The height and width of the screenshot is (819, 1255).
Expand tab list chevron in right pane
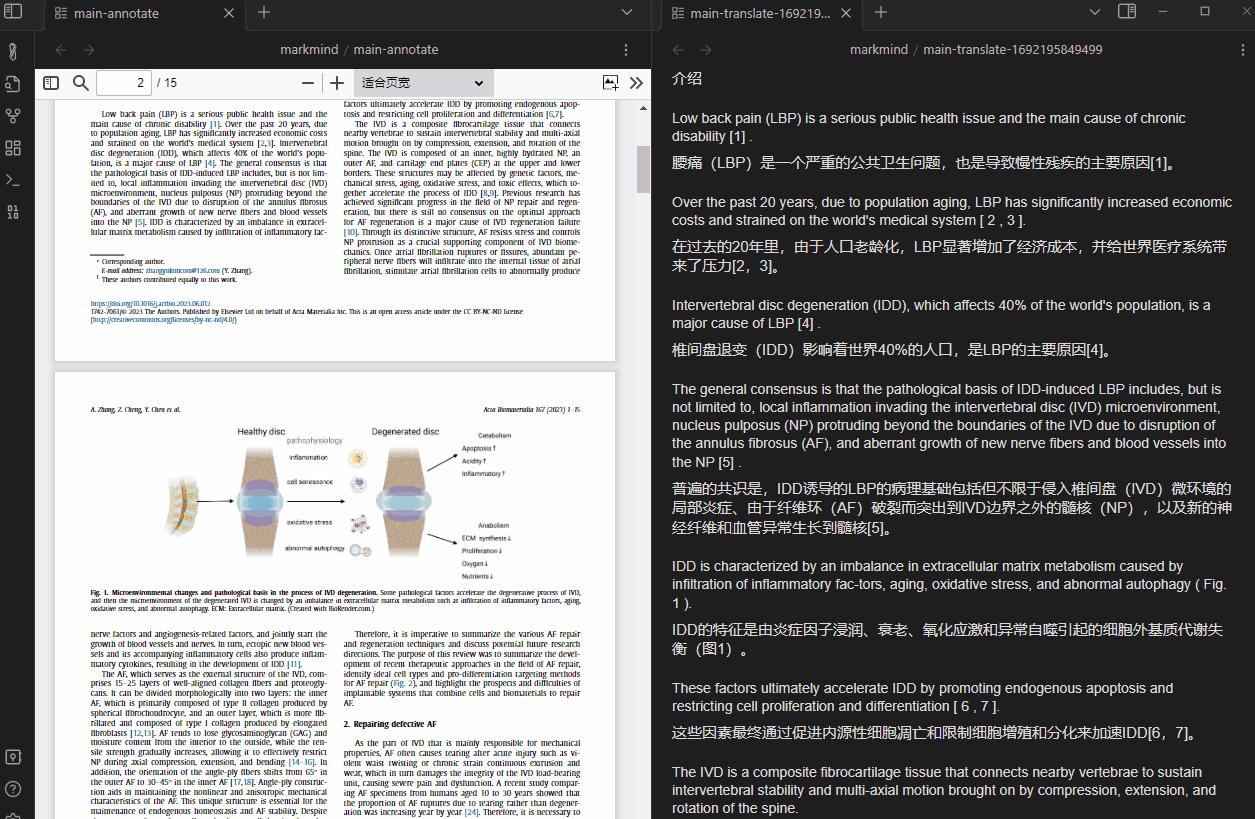[x=1095, y=12]
